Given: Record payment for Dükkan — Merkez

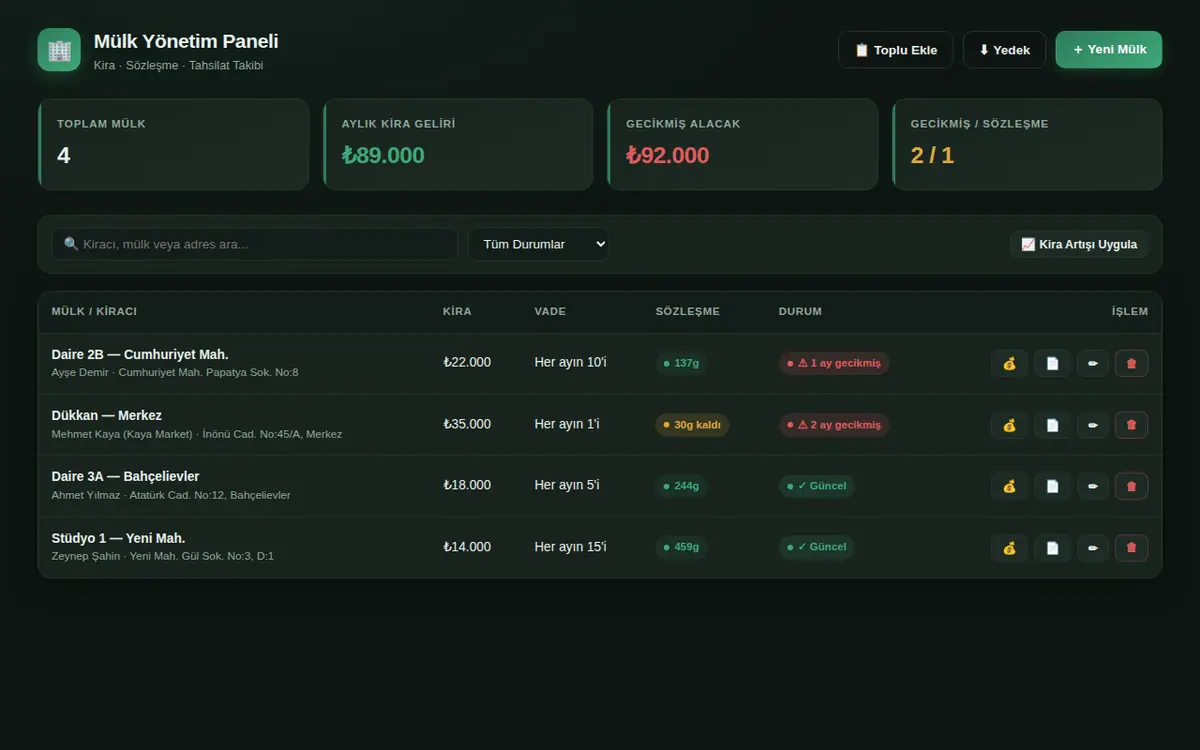Looking at the screenshot, I should click(x=1009, y=425).
